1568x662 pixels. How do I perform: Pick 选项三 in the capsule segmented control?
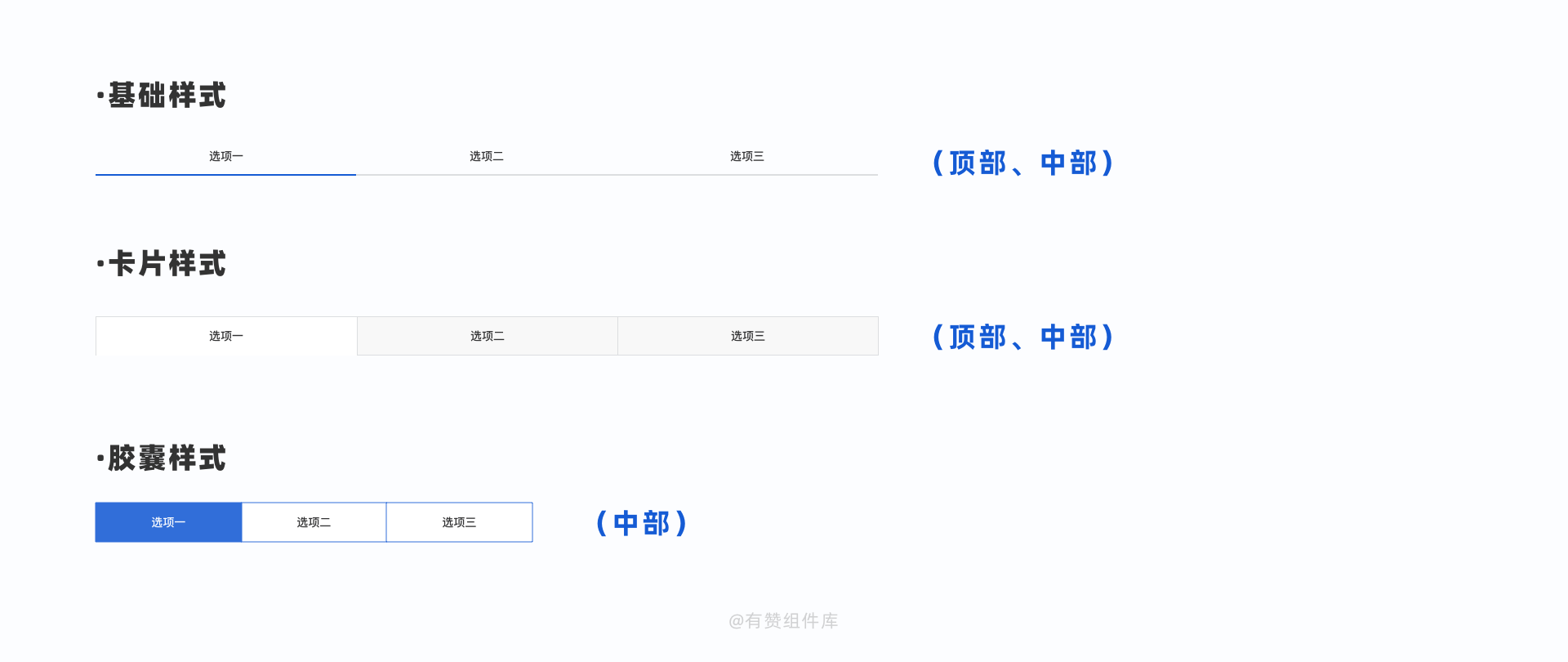(x=459, y=522)
